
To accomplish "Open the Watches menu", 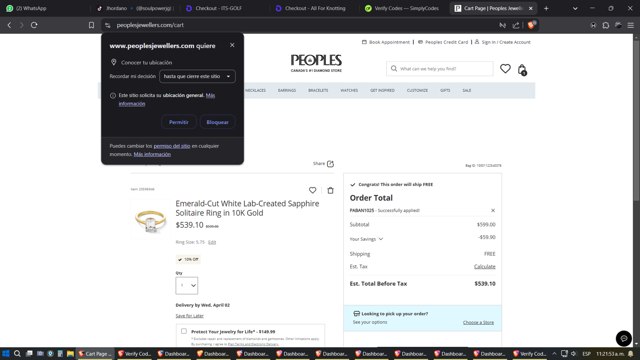I will (349, 90).
